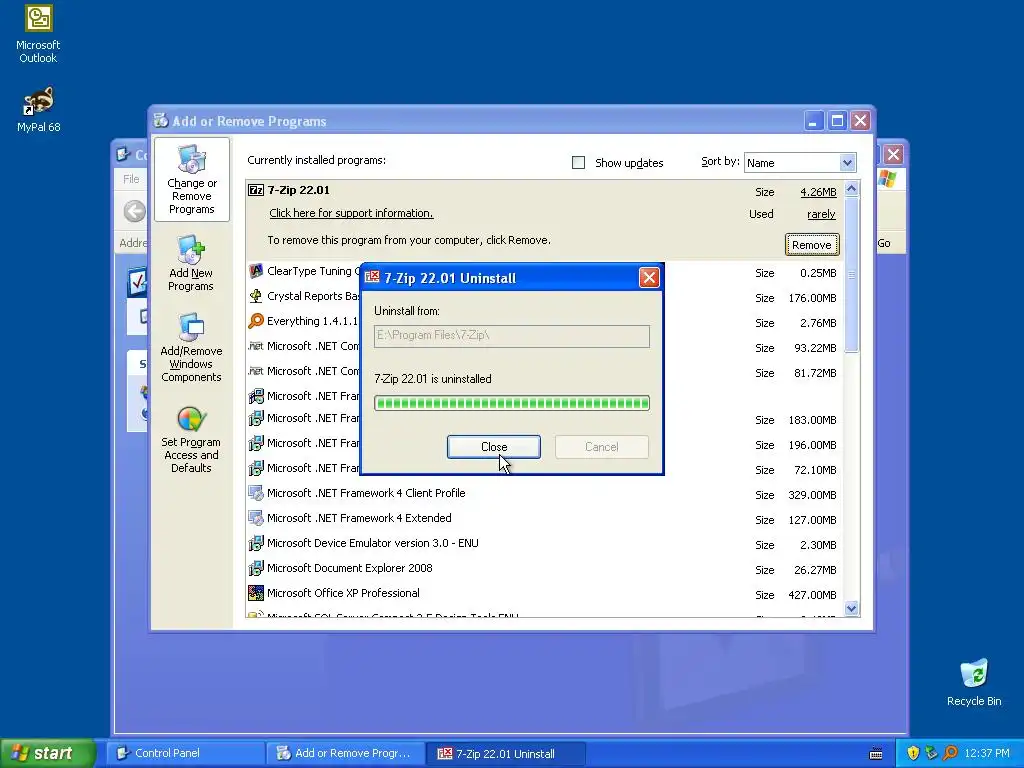Select Microsoft Document Explorer 2008 row
Viewport: 1024px width, 768px height.
point(545,569)
